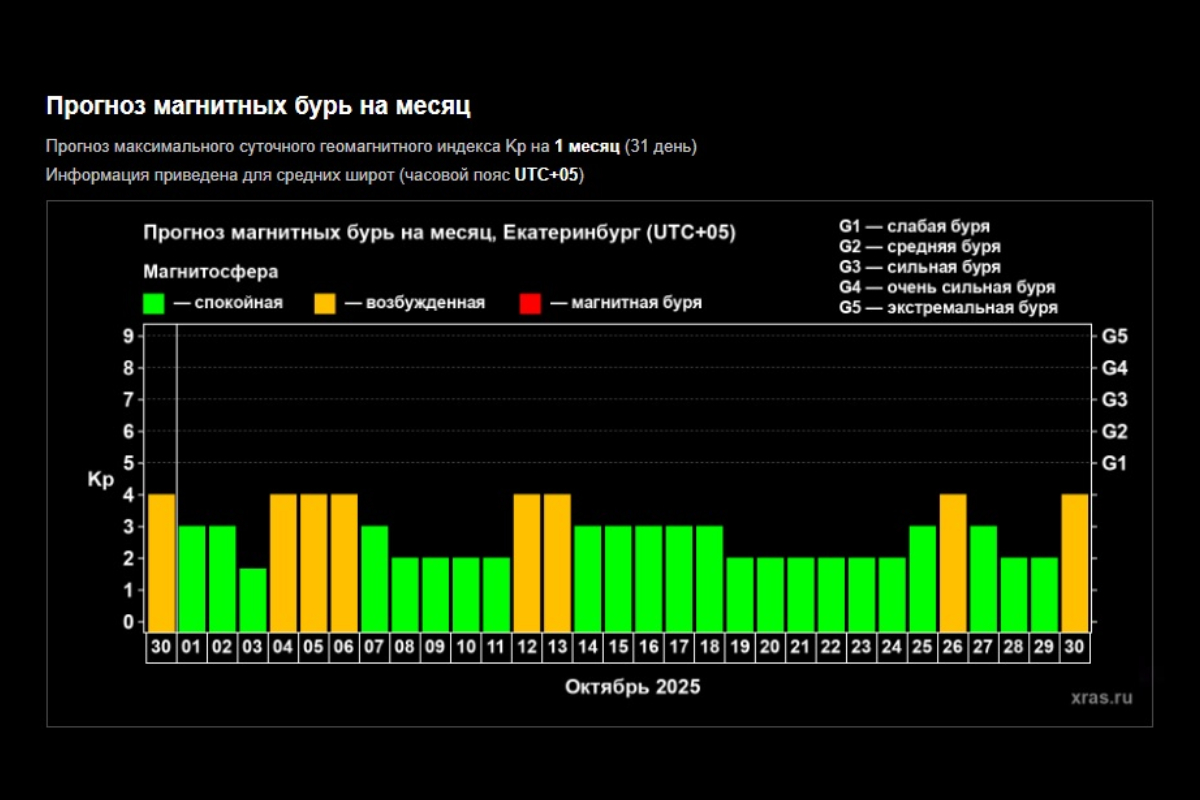Click the 'Октябрь 2025' month label
Screen dimensions: 1200x800
[632, 687]
